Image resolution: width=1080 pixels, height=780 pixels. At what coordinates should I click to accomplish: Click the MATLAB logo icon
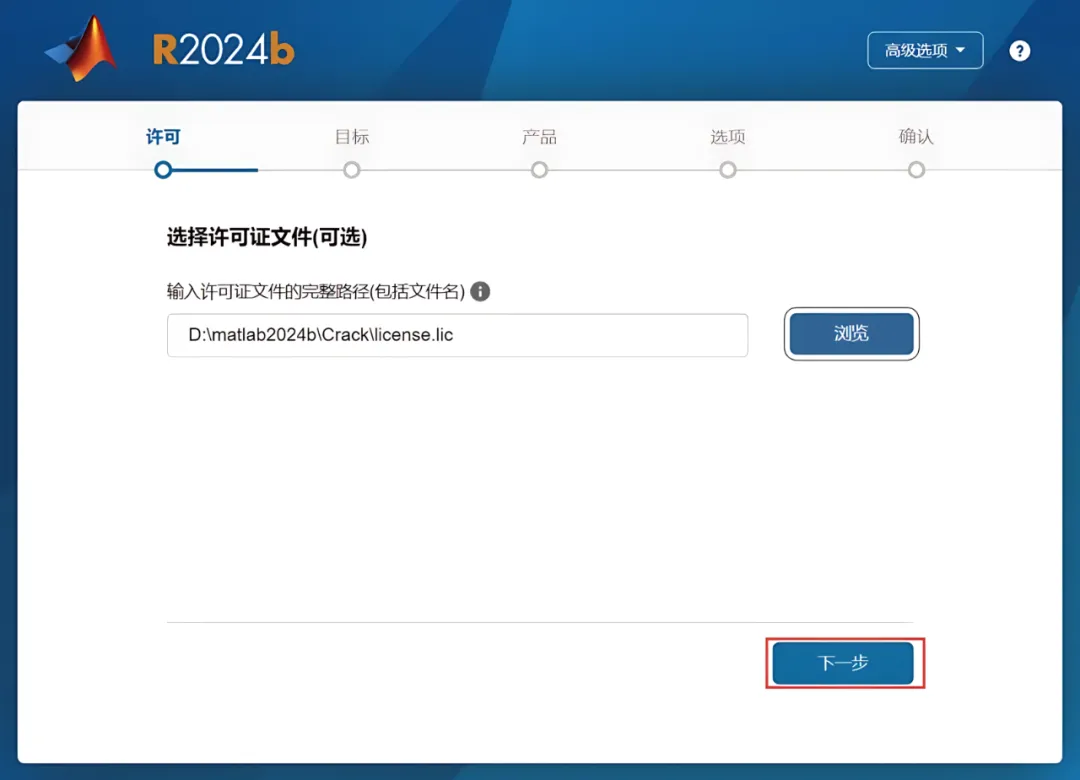pos(81,49)
